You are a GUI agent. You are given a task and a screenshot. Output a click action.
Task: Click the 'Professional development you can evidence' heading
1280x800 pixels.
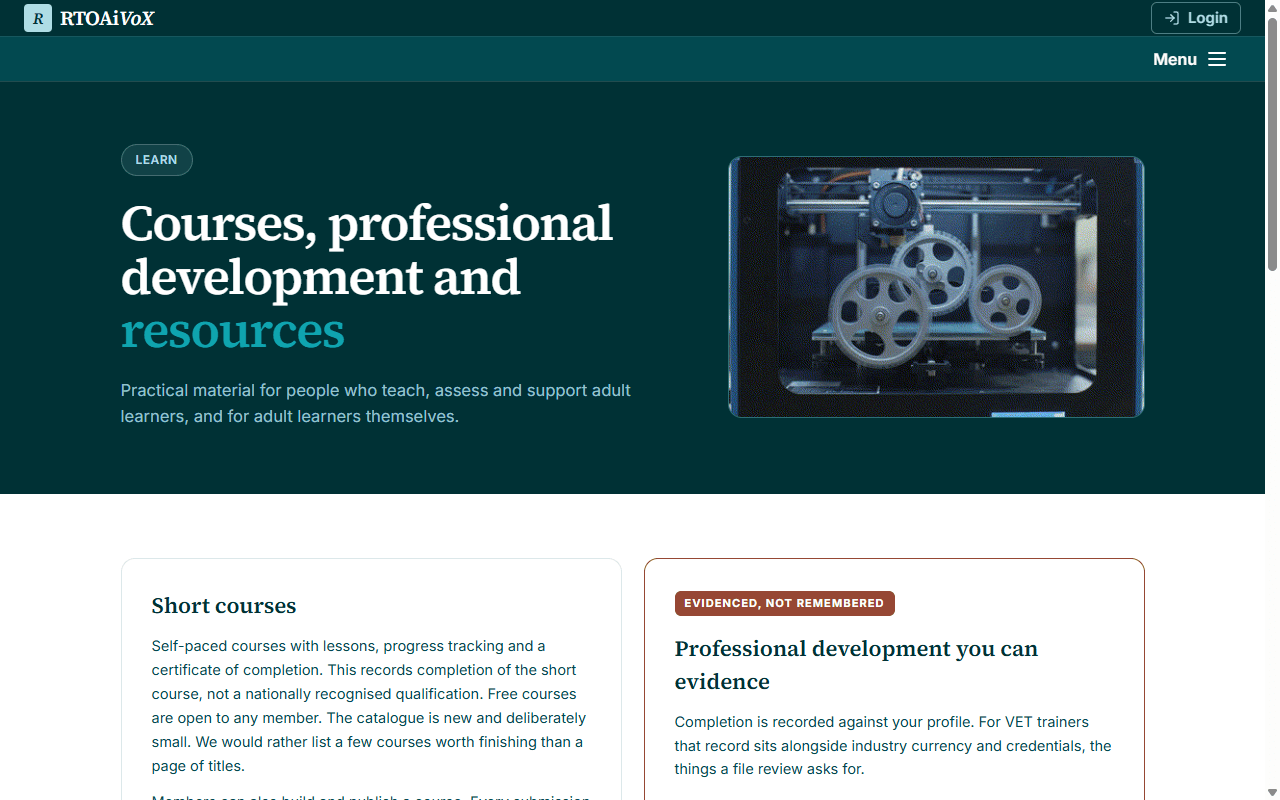(856, 665)
